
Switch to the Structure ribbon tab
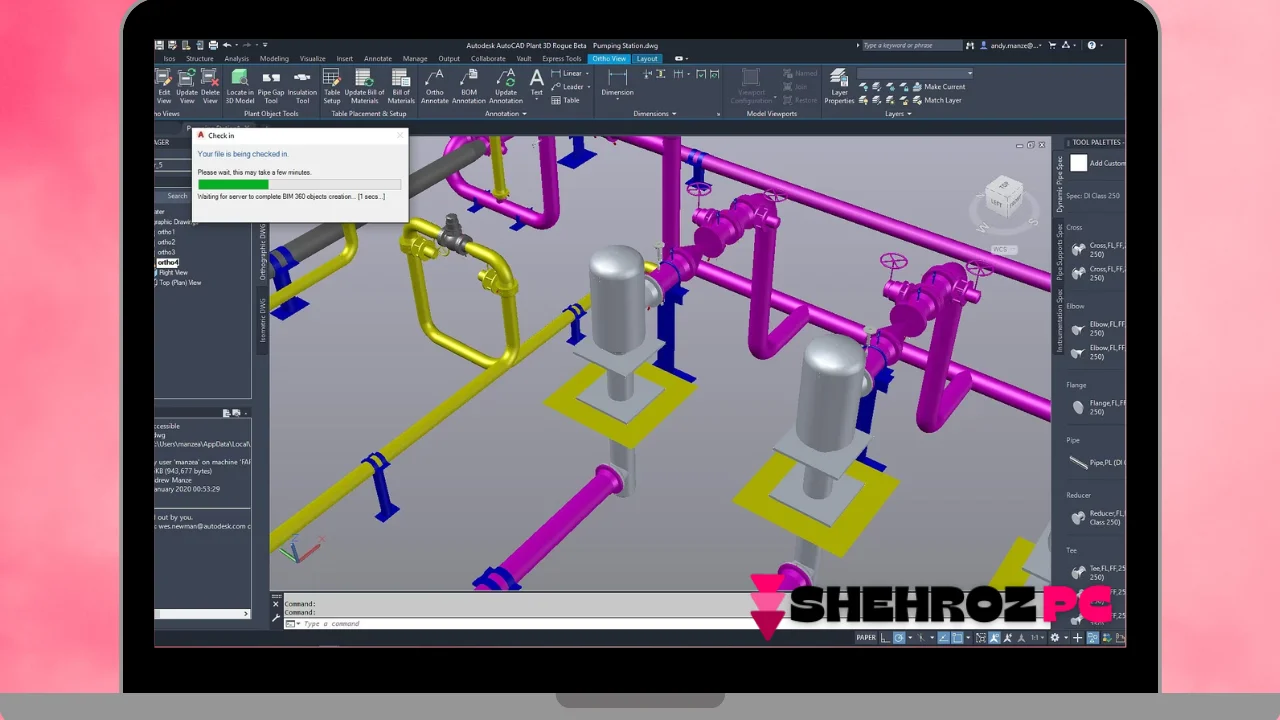point(199,59)
